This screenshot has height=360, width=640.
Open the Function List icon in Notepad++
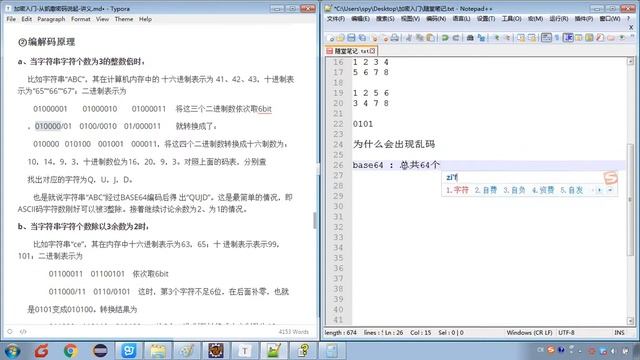point(600,38)
